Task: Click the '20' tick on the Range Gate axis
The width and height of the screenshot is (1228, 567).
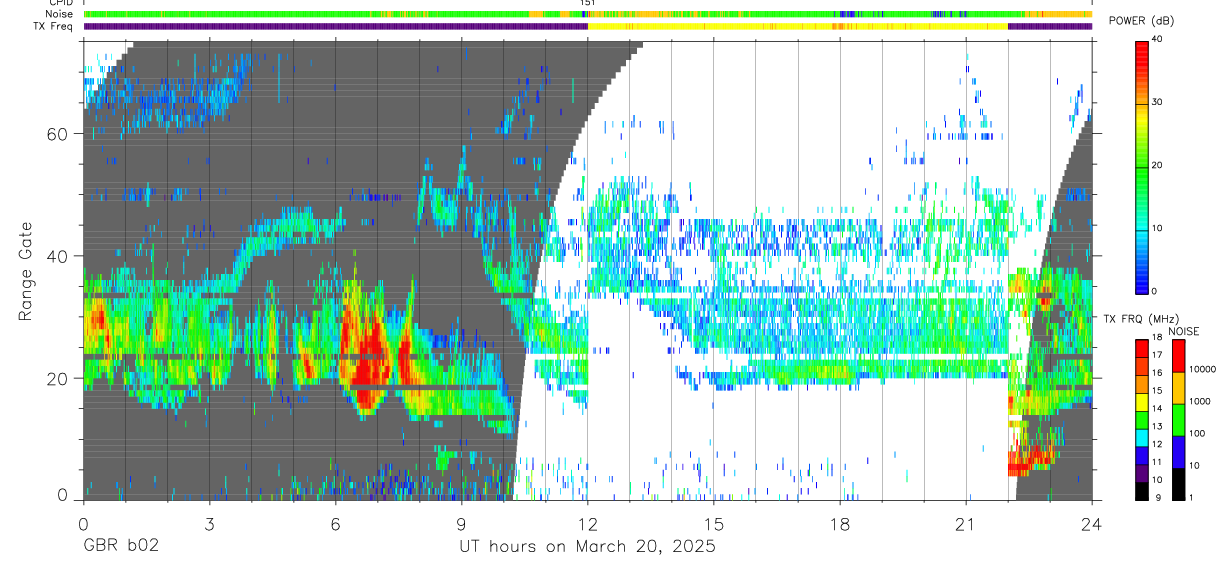Action: click(56, 379)
